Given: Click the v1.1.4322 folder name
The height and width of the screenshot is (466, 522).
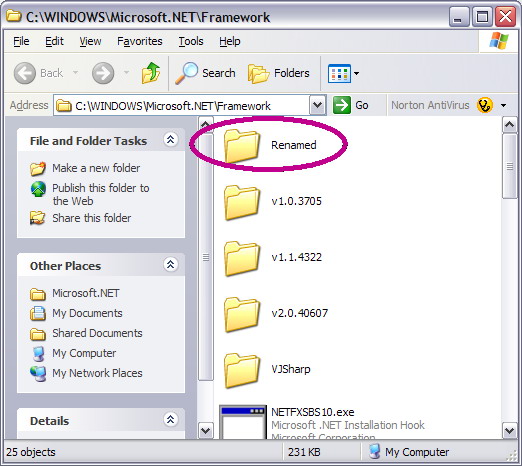Looking at the screenshot, I should pos(296,257).
